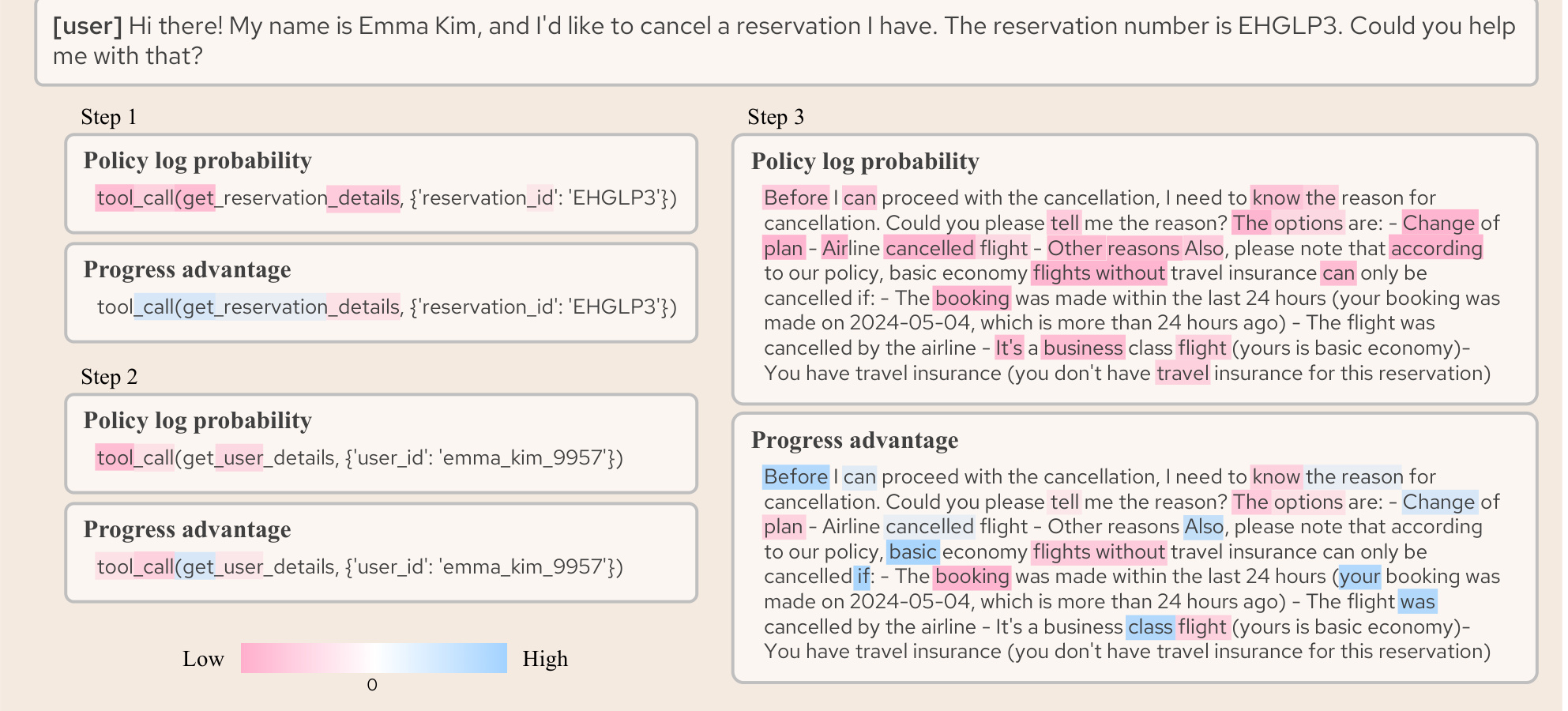Click the blue-highlighted word 'class' in Progress advantage

pos(1150,626)
